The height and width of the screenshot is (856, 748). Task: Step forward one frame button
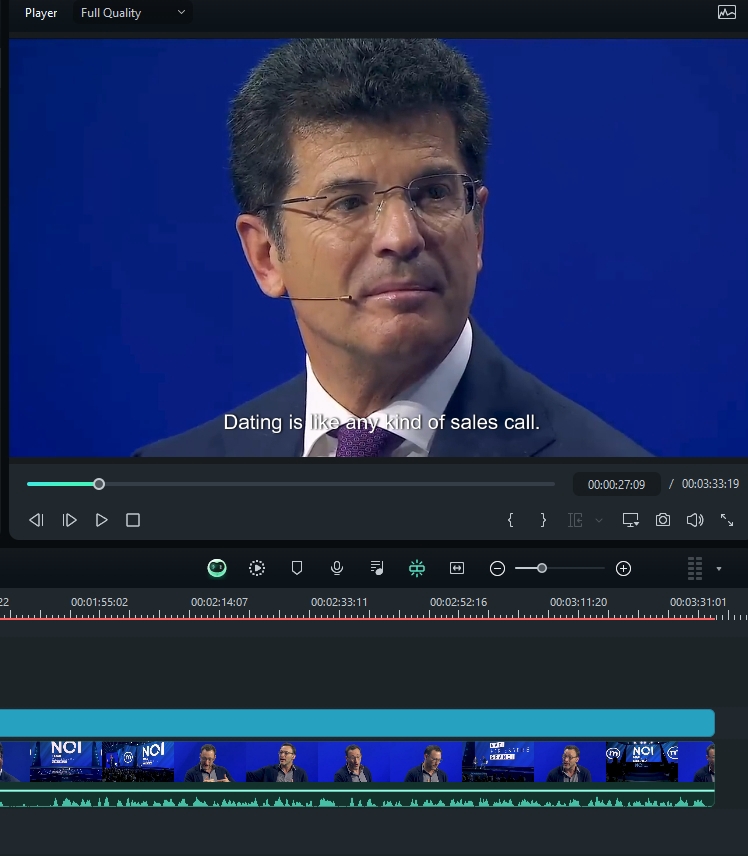click(69, 520)
